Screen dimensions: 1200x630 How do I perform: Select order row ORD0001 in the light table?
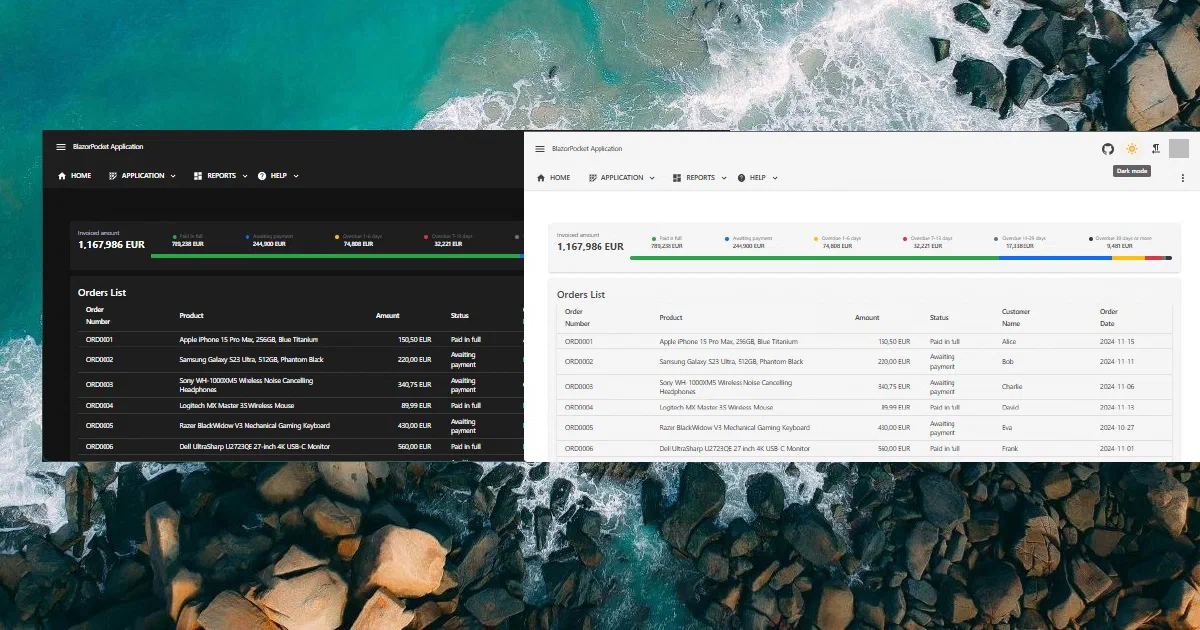(864, 342)
